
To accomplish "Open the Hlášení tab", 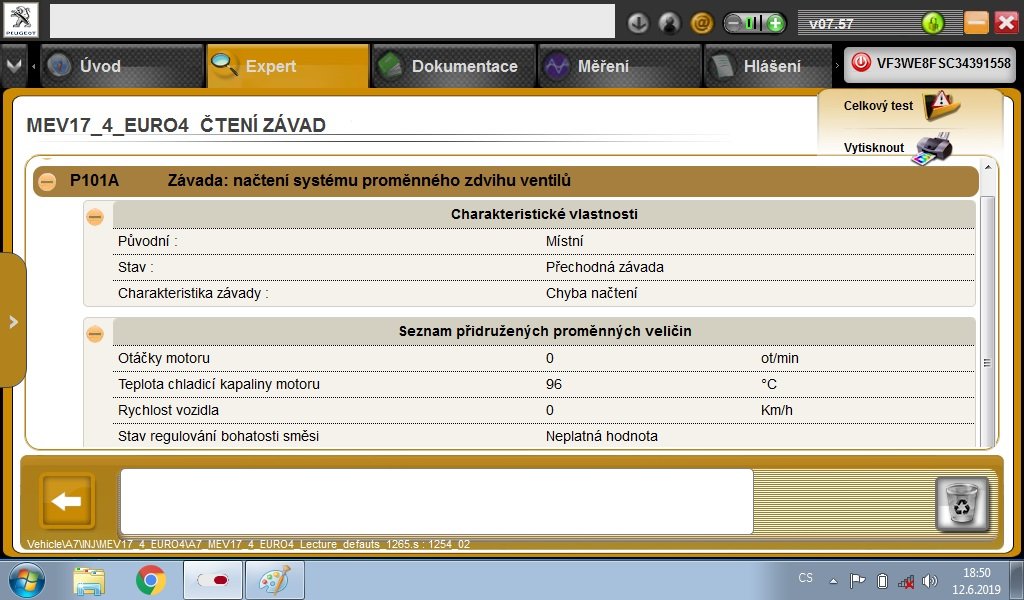I will 767,66.
